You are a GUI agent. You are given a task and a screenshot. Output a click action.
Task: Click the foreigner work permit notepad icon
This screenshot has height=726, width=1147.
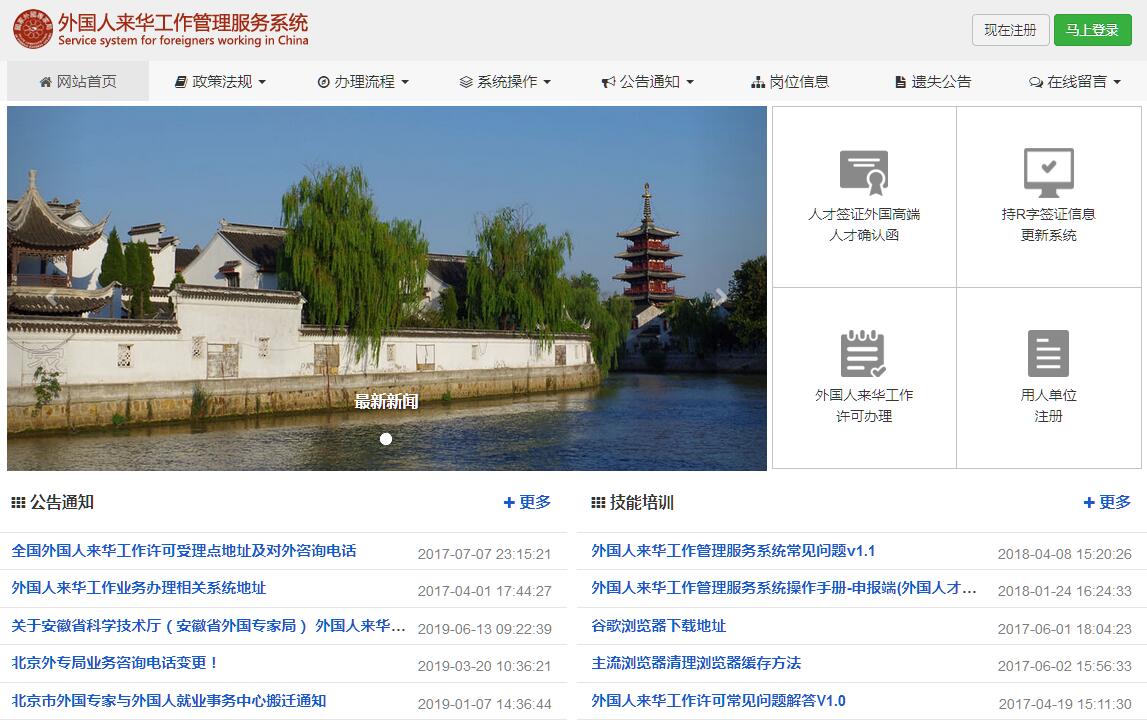[864, 354]
